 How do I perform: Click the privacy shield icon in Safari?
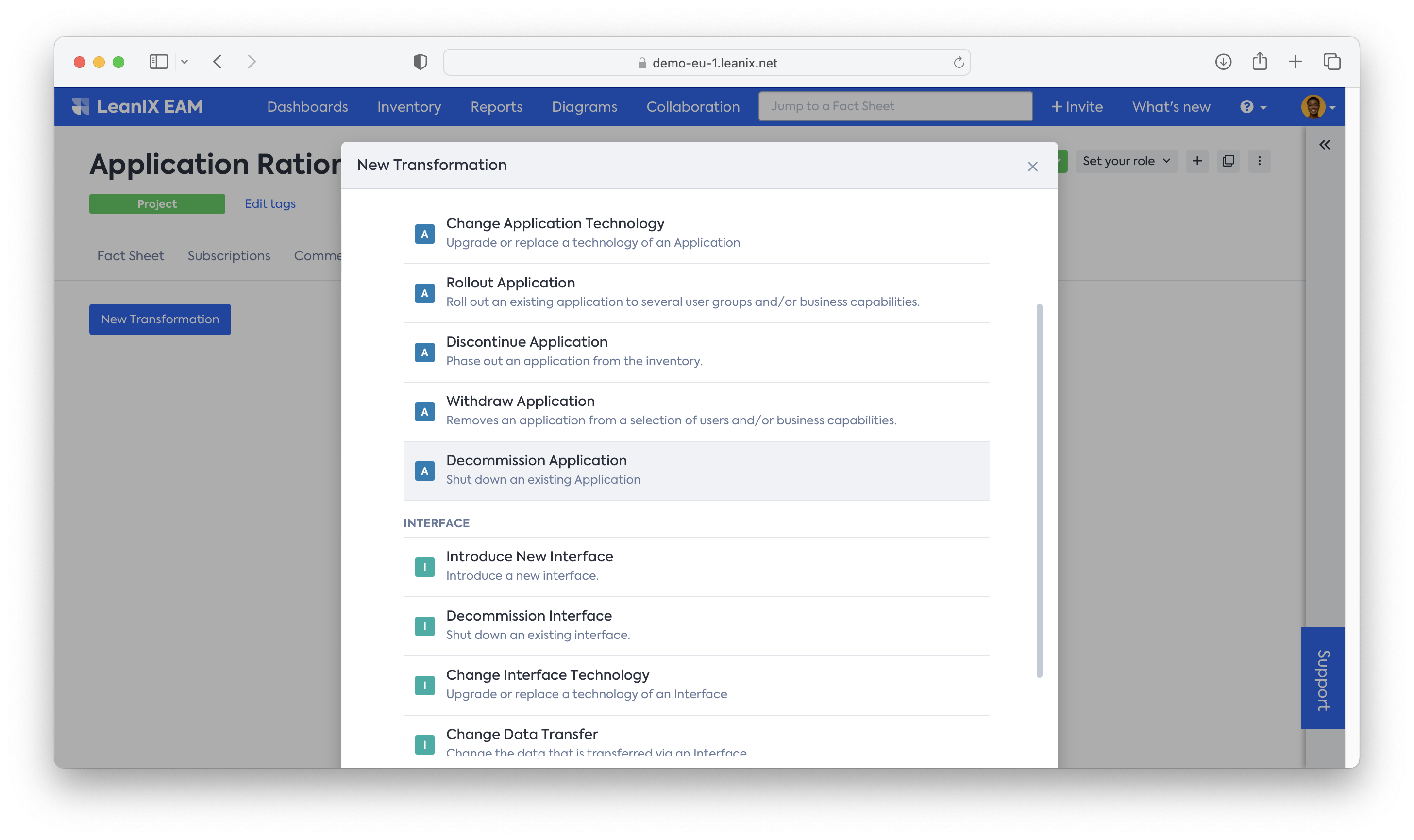(420, 62)
